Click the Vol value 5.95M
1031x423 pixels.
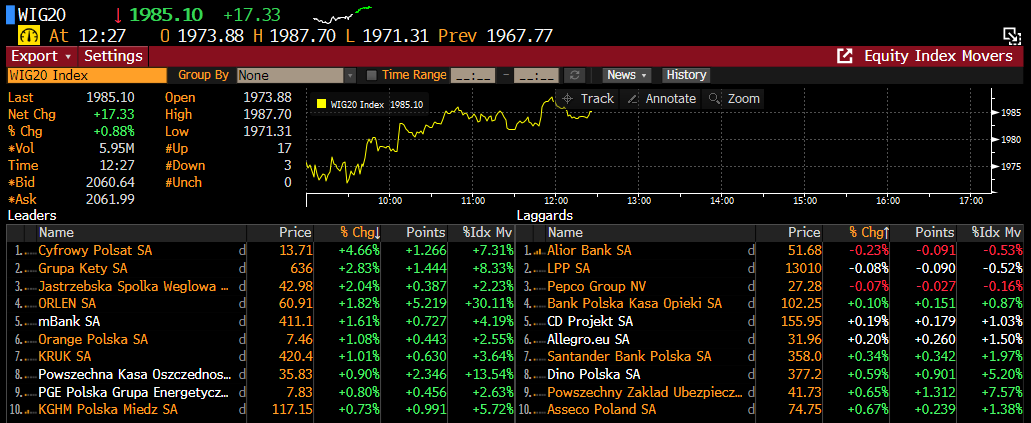coord(116,149)
